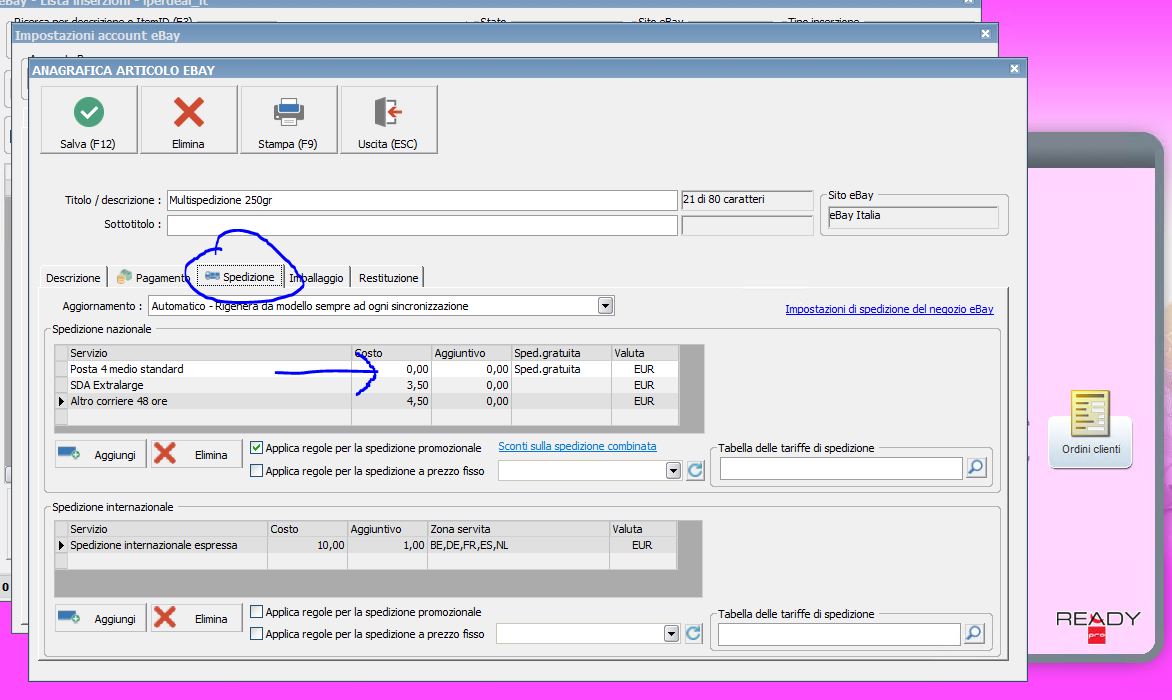Switch to the Descrizione tab
The height and width of the screenshot is (700, 1172).
73,278
